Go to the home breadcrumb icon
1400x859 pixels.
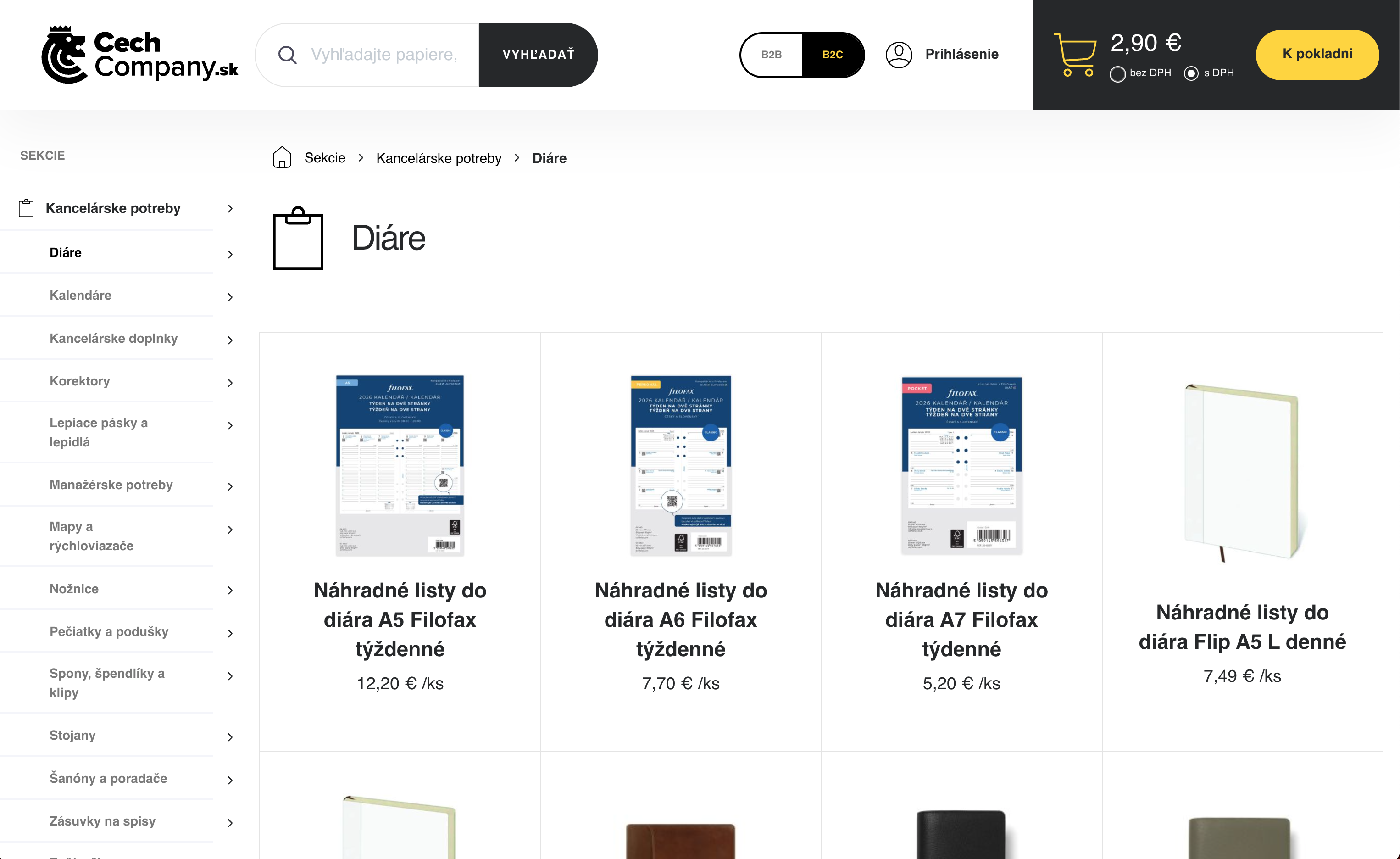(282, 157)
